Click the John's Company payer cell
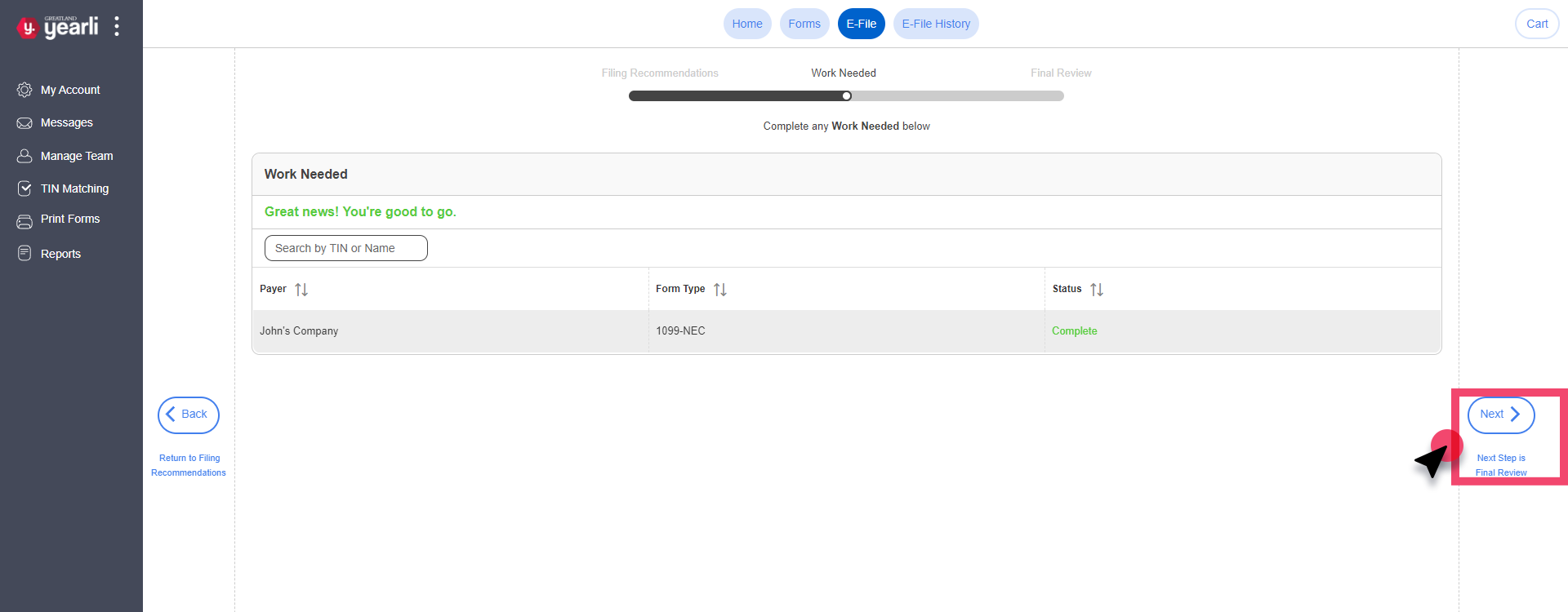Viewport: 1568px width, 612px height. (x=450, y=330)
